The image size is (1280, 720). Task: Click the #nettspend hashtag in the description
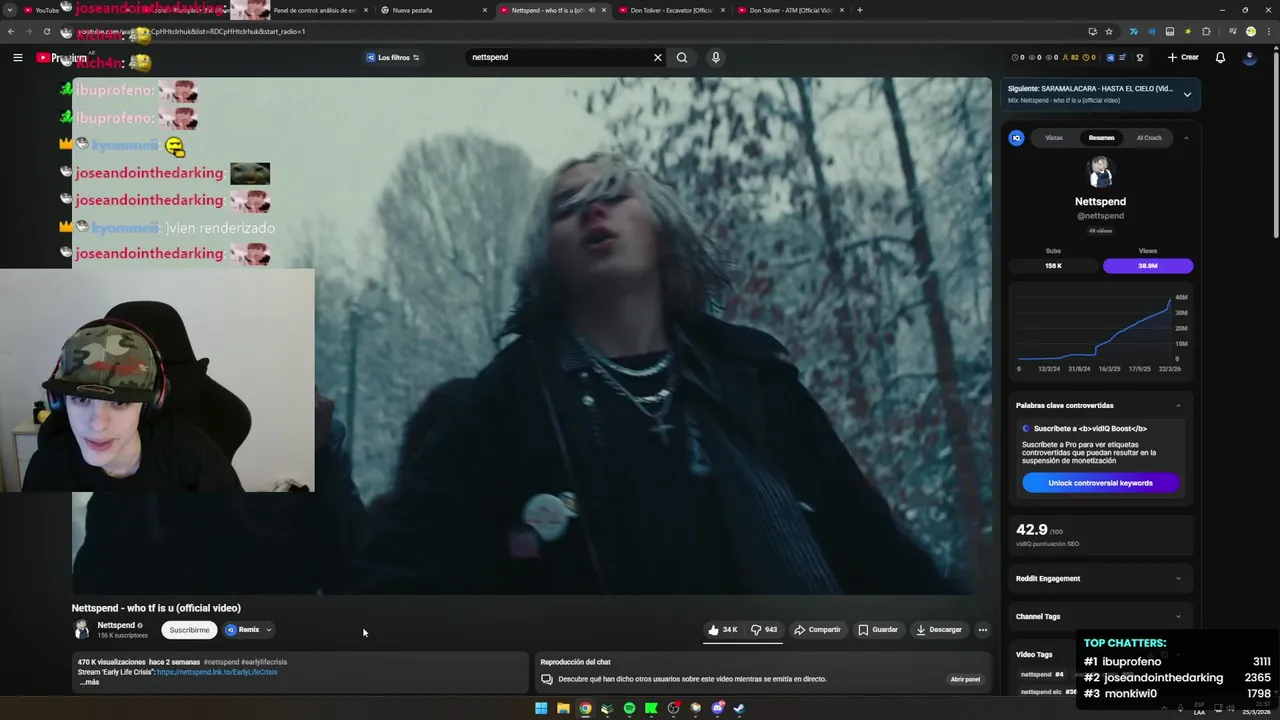point(221,662)
